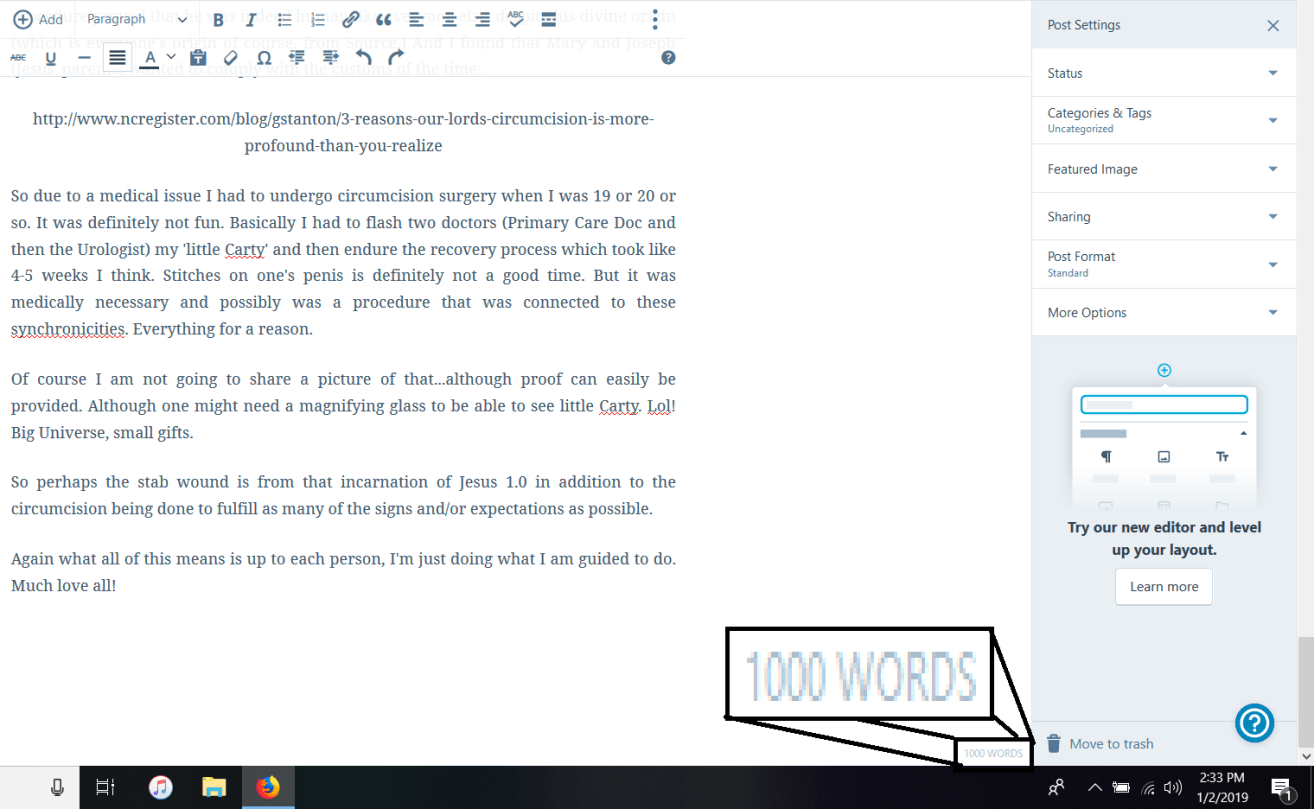
Task: Toggle underline formatting
Action: coord(51,57)
